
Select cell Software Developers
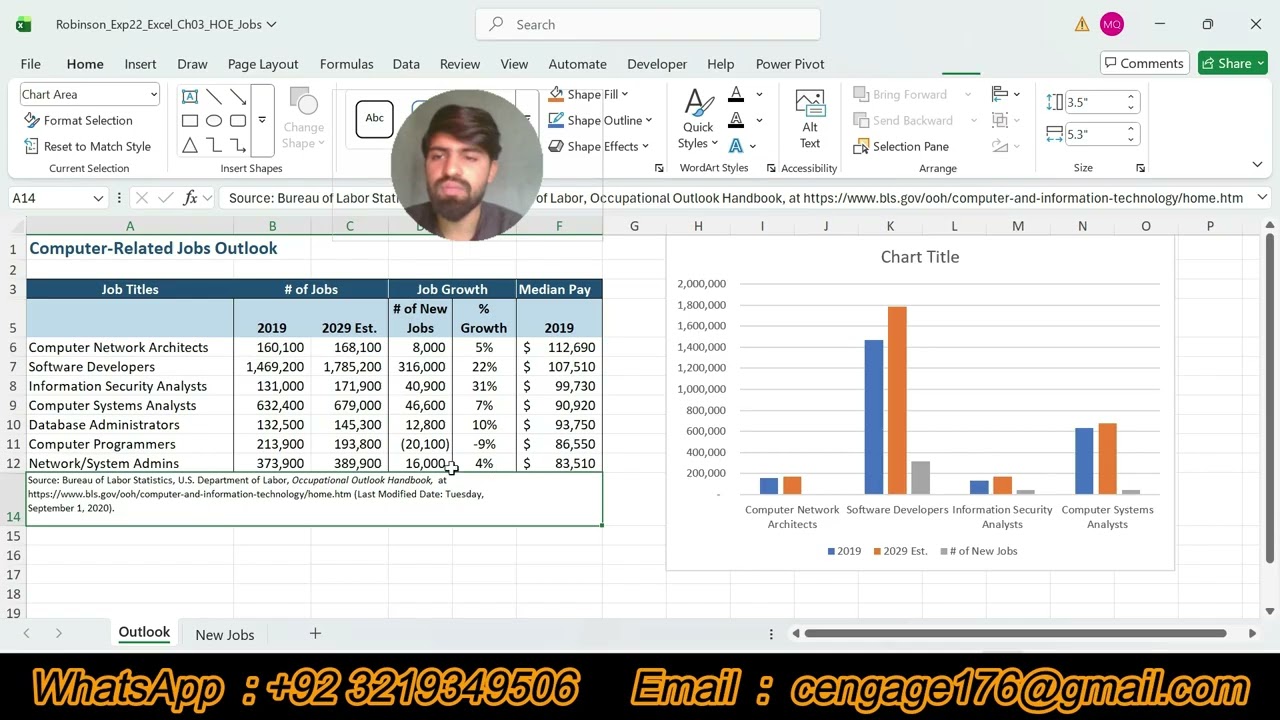coord(130,367)
